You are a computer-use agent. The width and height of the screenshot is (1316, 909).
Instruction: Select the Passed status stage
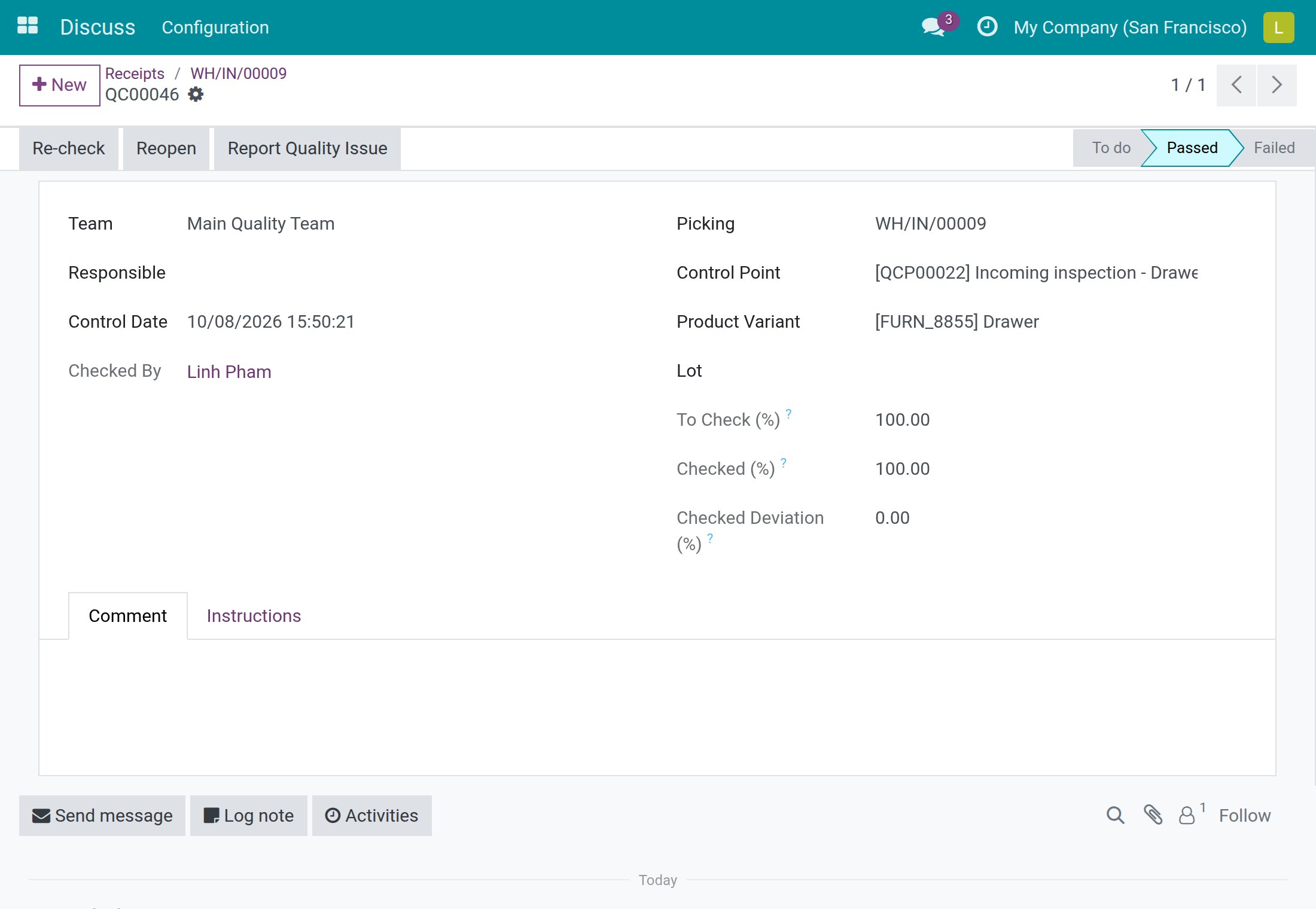1192,148
